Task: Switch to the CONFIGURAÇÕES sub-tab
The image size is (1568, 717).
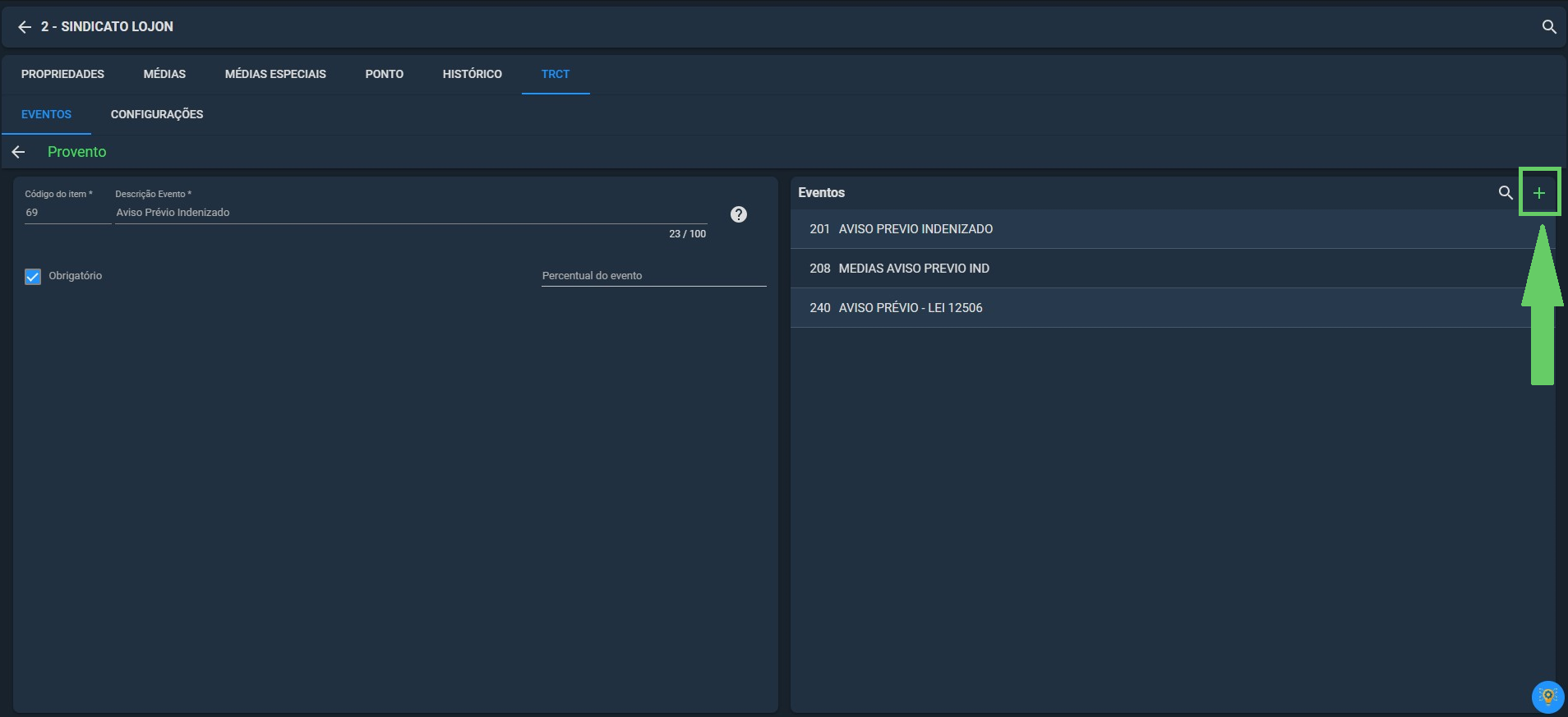Action: point(157,114)
